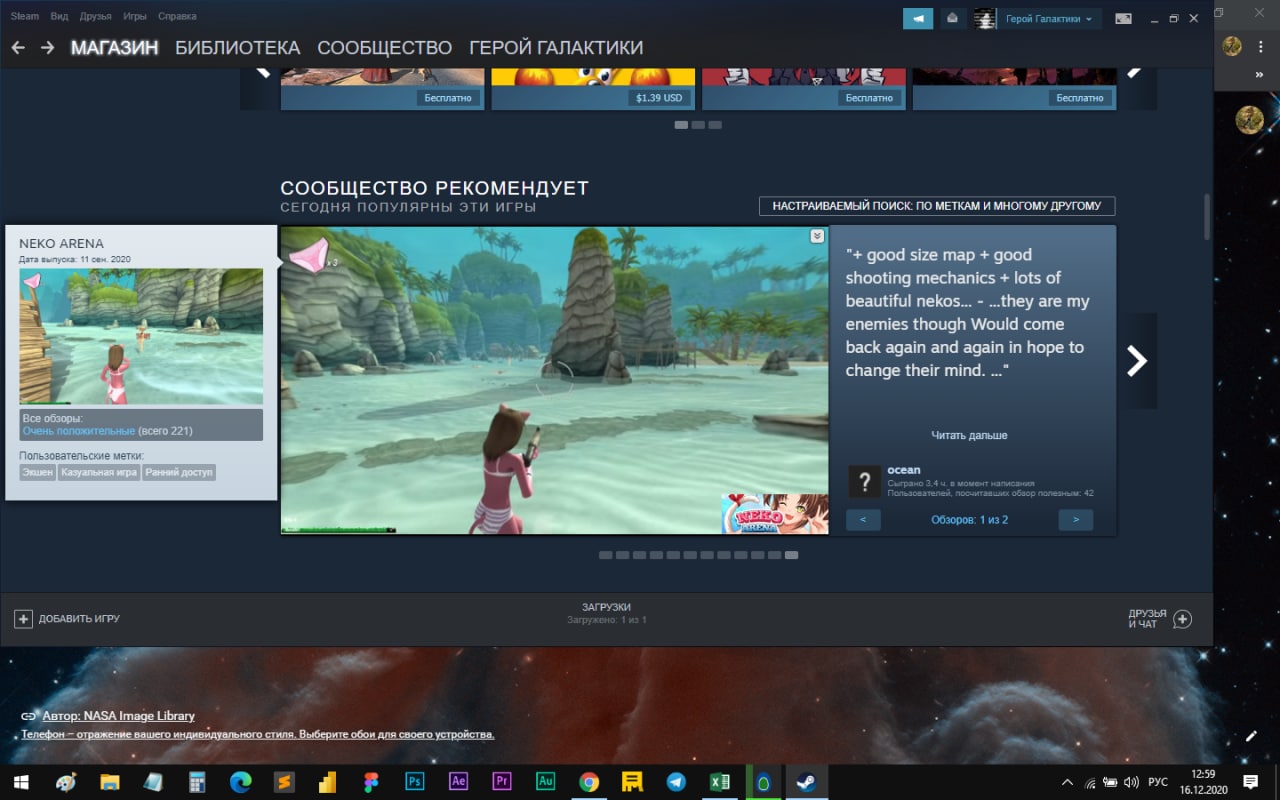Open the Друзья menu
This screenshot has width=1280, height=800.
click(x=96, y=16)
